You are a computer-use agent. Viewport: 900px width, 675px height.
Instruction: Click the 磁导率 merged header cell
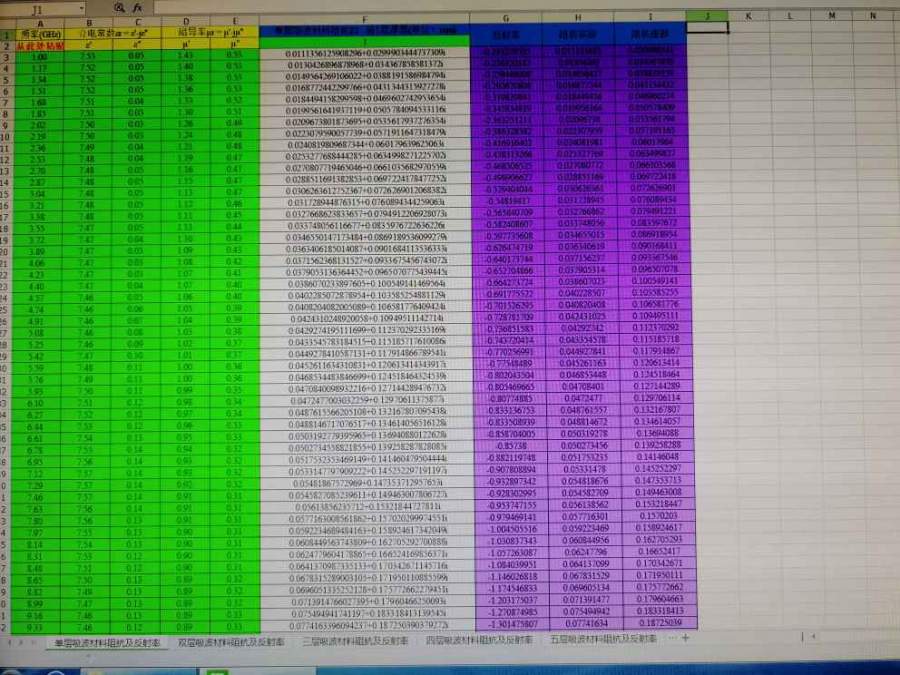pyautogui.click(x=211, y=32)
